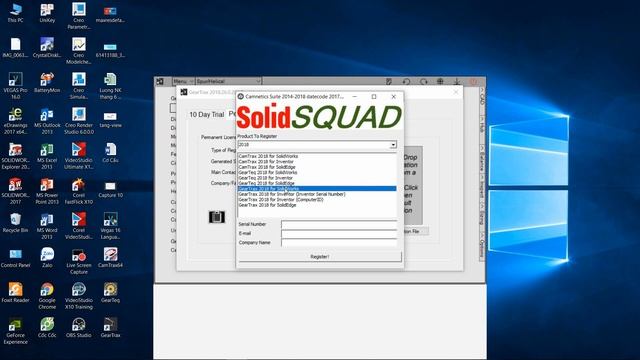Open OBS Studio desktop shortcut
640x360 pixels.
[x=79, y=328]
